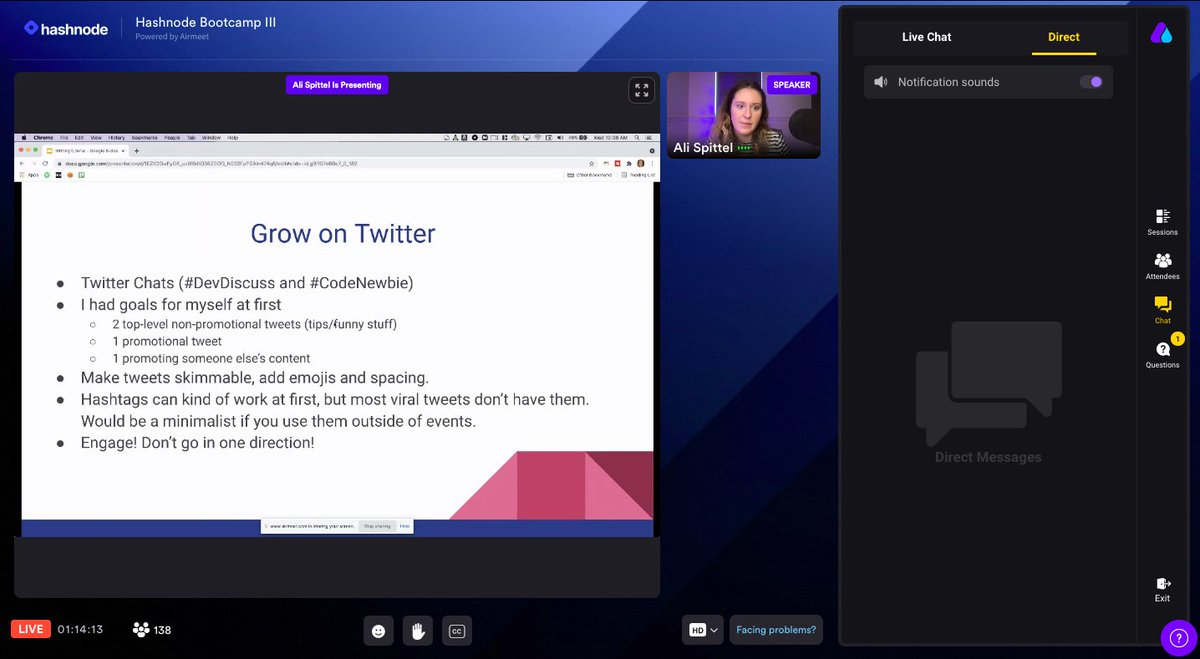The height and width of the screenshot is (659, 1200).
Task: Open the emoji reactions button
Action: [378, 630]
